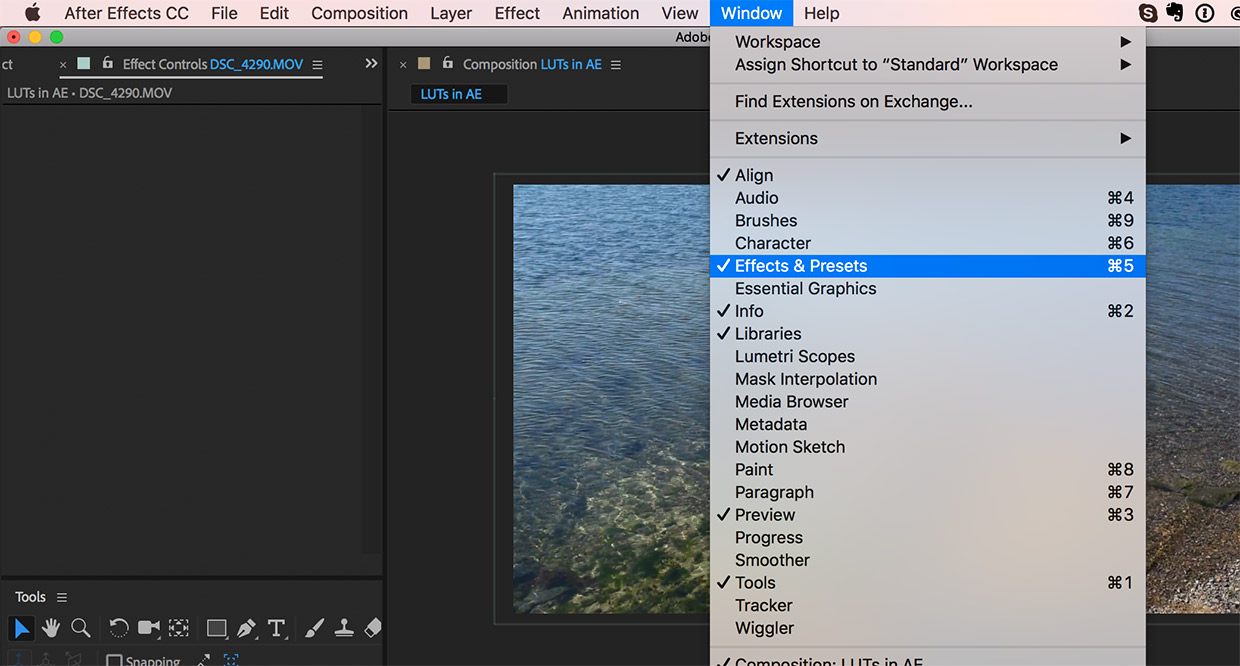This screenshot has height=666, width=1240.
Task: Show hidden panel tabs with double chevron
Action: pyautogui.click(x=371, y=63)
